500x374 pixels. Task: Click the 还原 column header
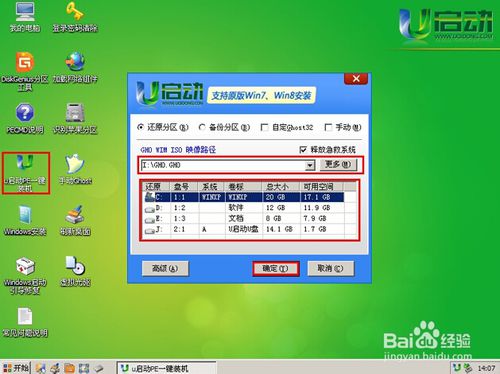click(x=156, y=187)
